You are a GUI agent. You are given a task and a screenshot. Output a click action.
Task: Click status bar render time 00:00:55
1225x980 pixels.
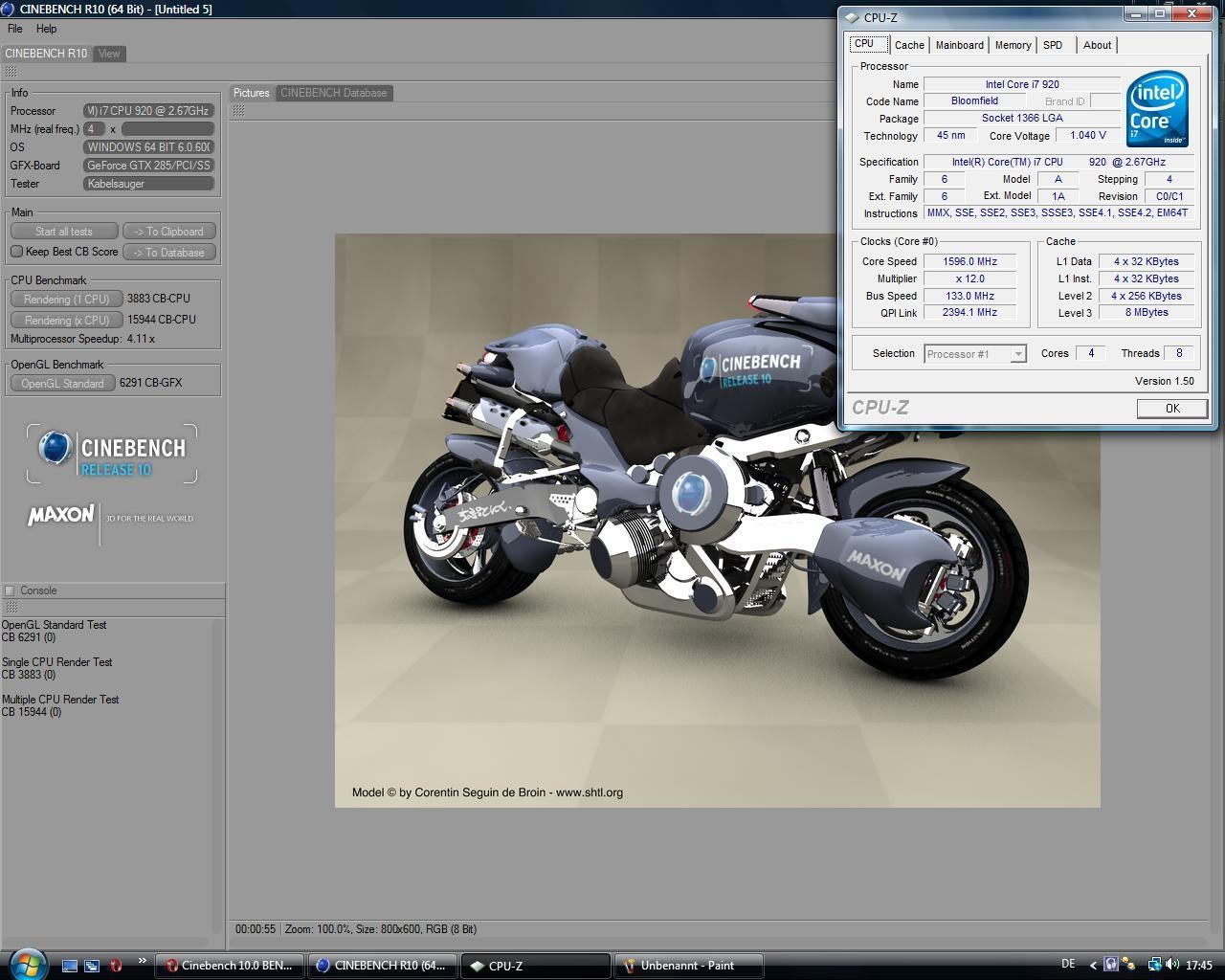[256, 929]
